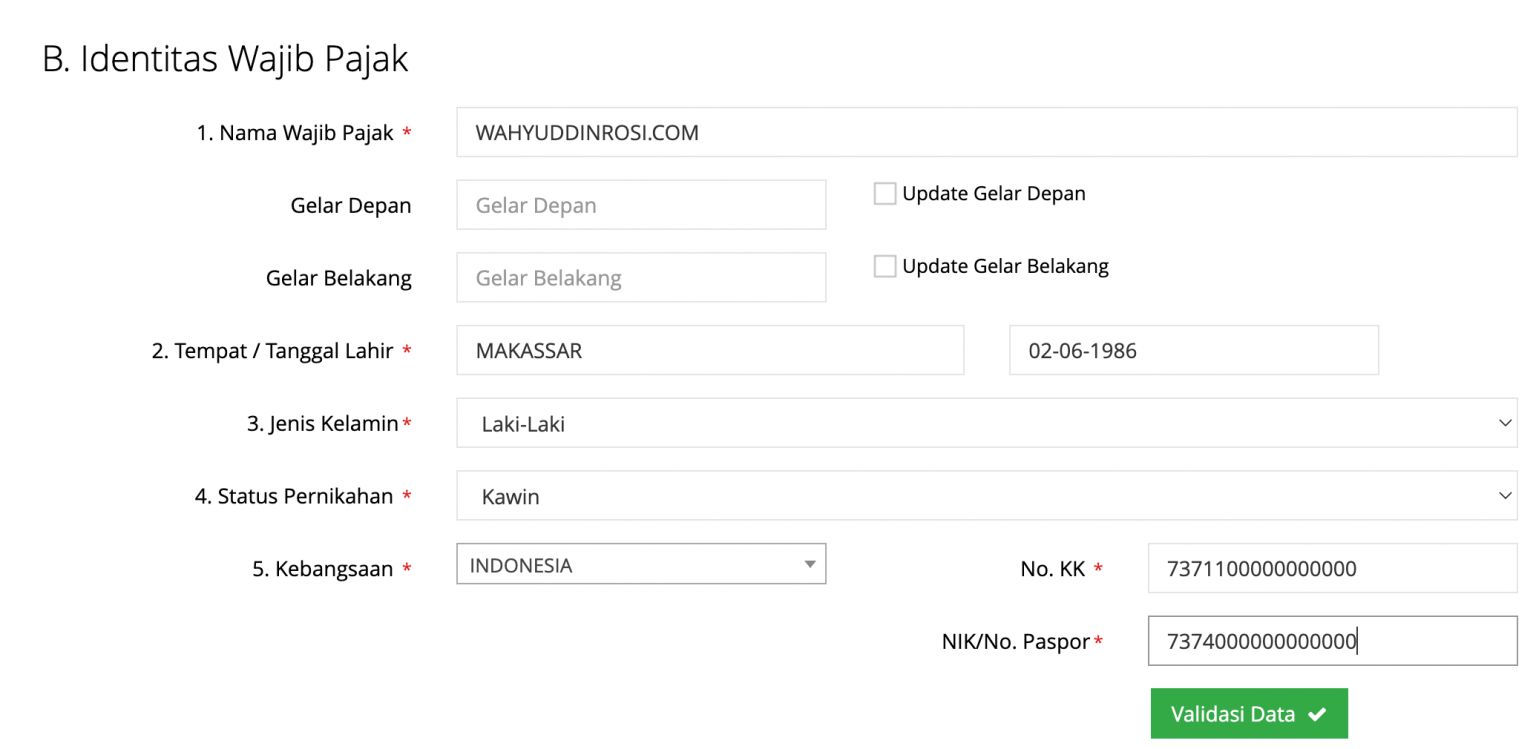
Task: Check the box beside Update Gelar Depan label
Action: pyautogui.click(x=884, y=193)
